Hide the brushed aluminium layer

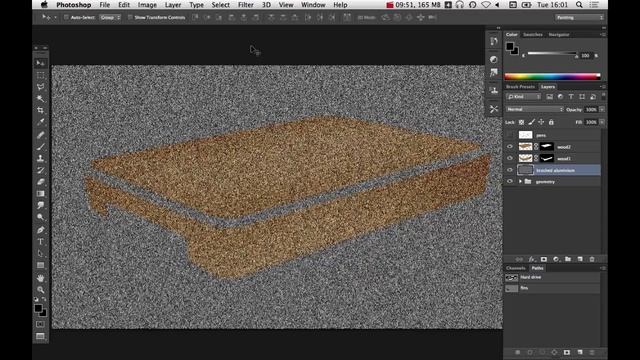510,170
